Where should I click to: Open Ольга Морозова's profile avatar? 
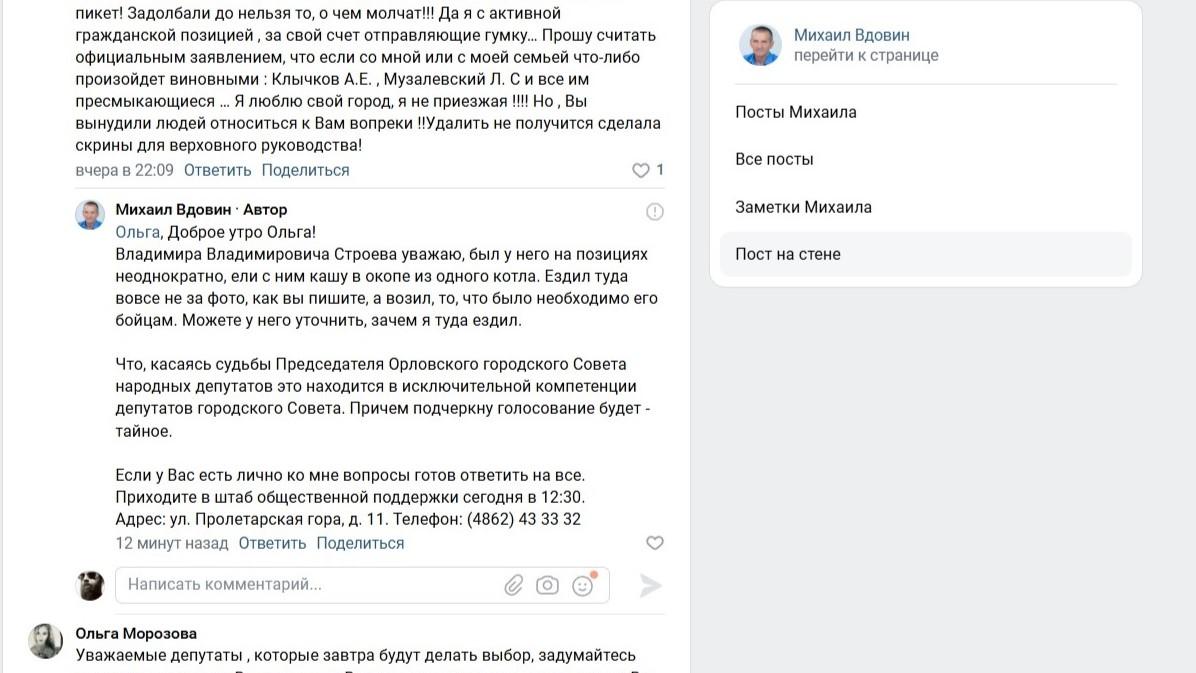tap(46, 640)
